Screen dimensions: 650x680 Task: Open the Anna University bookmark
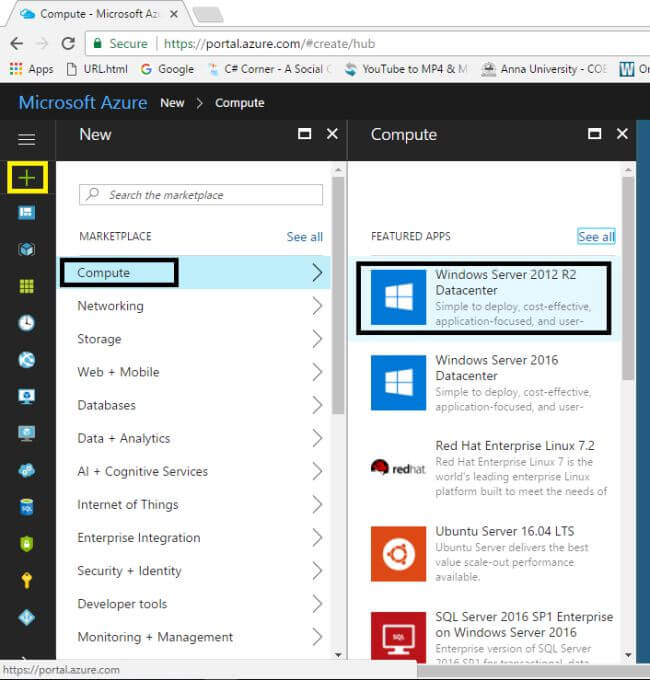(545, 69)
